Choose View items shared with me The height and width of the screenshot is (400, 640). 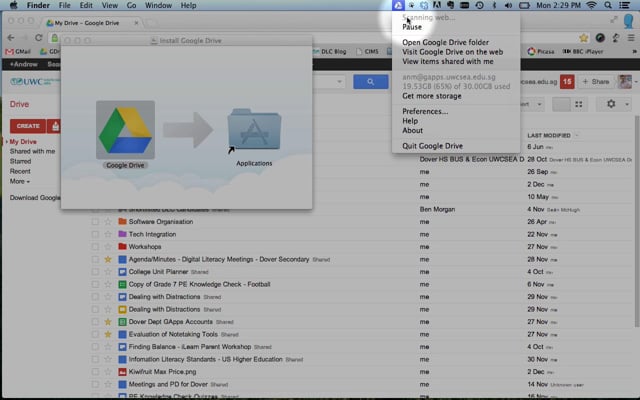(x=448, y=61)
